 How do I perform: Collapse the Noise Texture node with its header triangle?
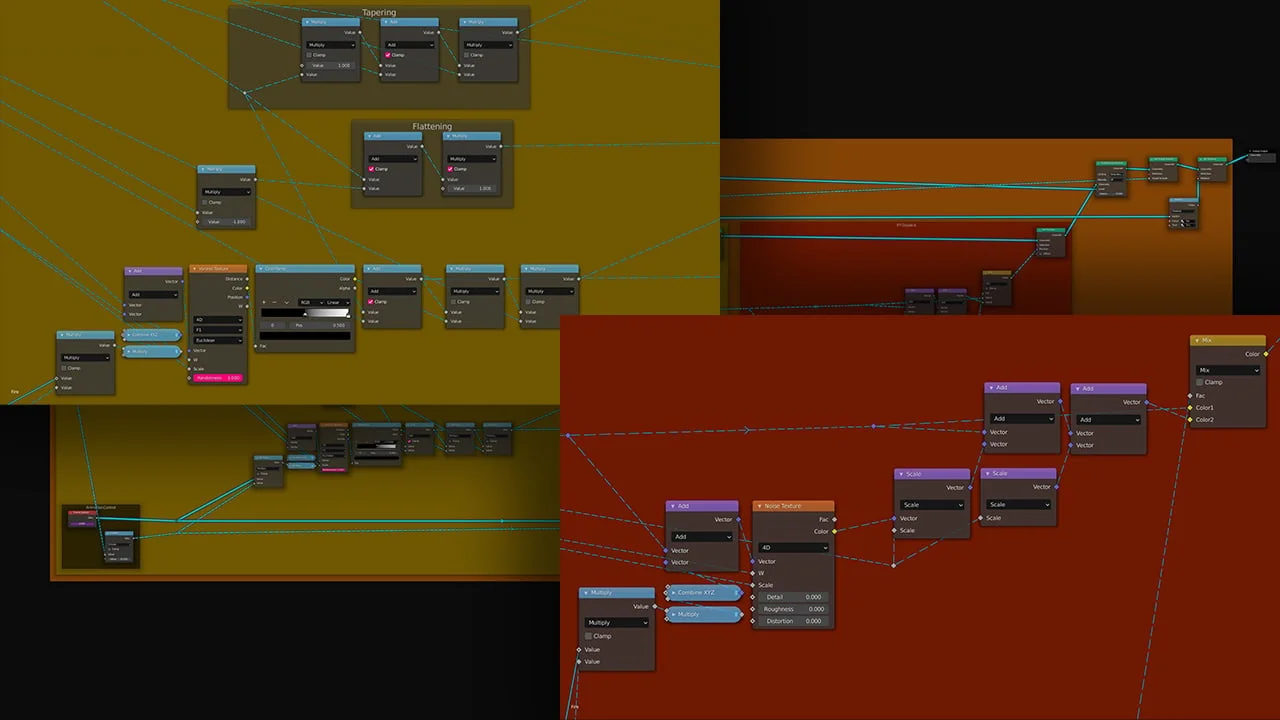tap(759, 506)
